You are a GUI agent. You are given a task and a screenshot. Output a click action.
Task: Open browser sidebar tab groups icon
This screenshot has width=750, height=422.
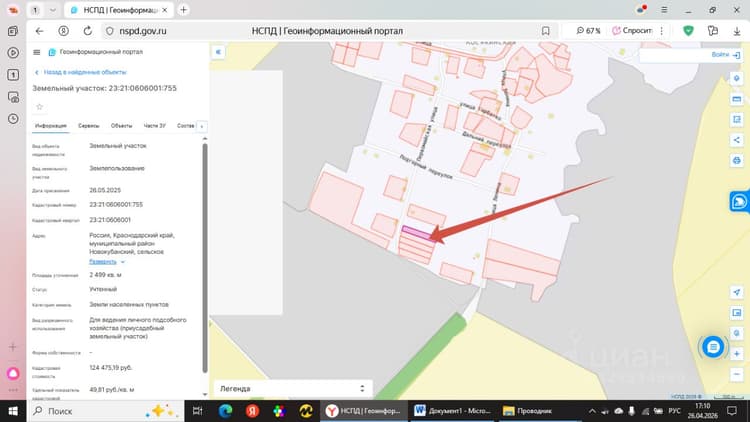[x=13, y=31]
